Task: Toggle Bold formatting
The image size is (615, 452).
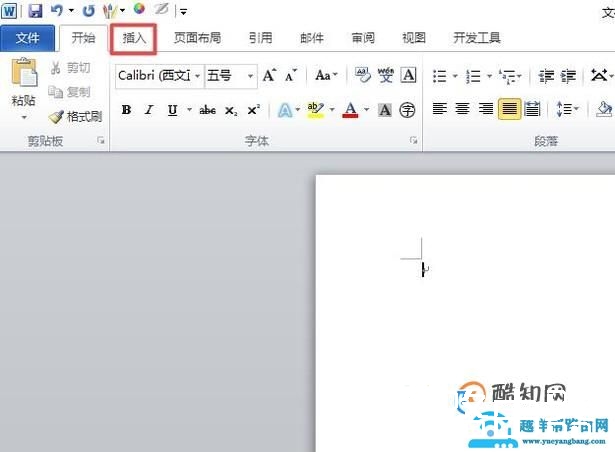Action: [x=126, y=110]
